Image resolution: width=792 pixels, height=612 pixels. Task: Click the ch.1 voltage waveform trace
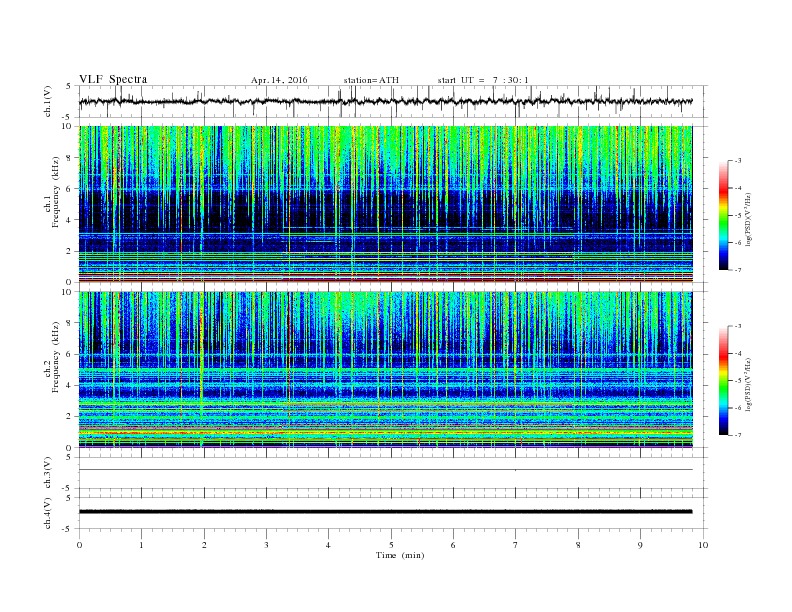(x=385, y=101)
